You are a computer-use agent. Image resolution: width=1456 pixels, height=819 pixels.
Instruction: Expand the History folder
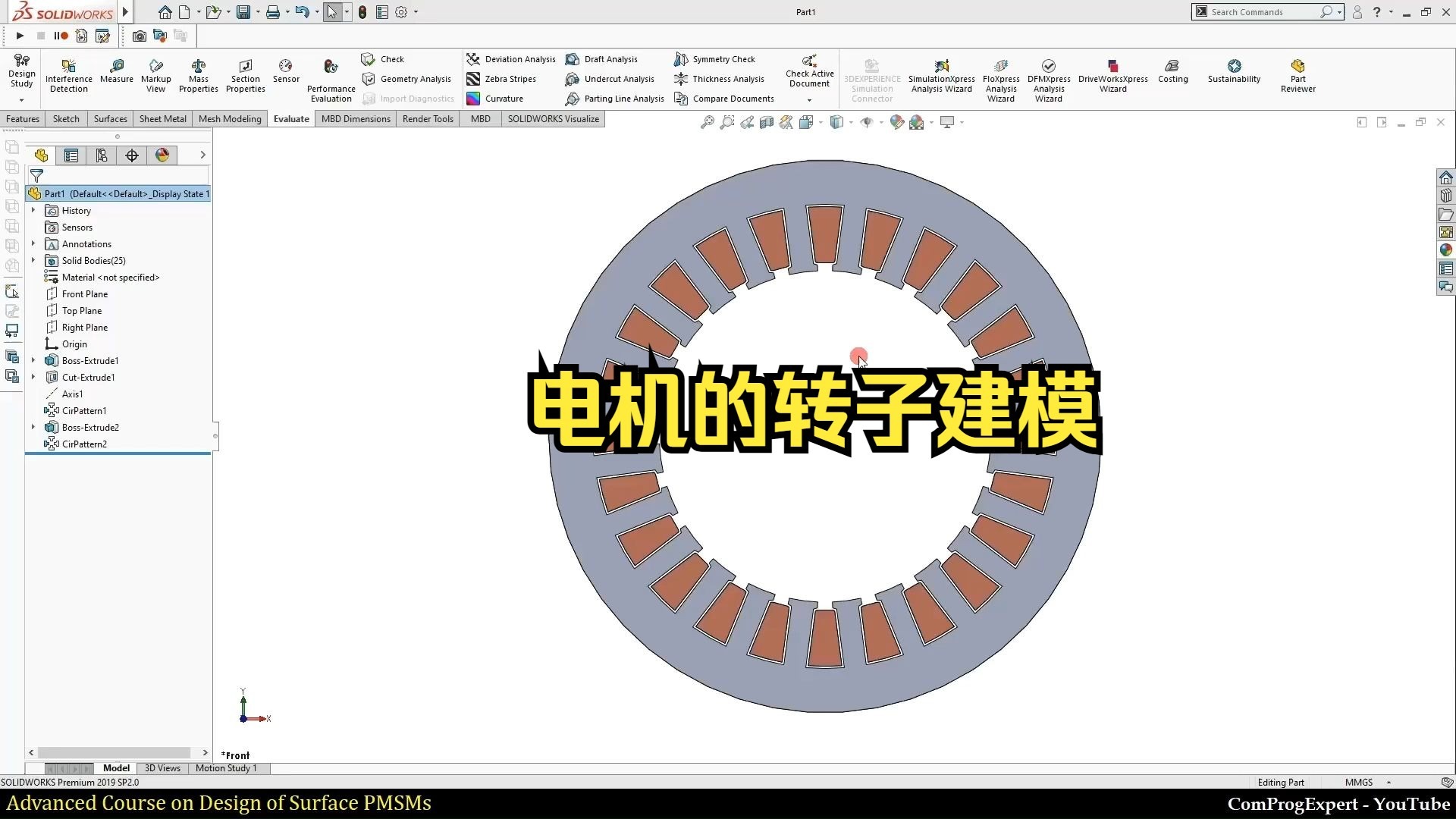(33, 210)
